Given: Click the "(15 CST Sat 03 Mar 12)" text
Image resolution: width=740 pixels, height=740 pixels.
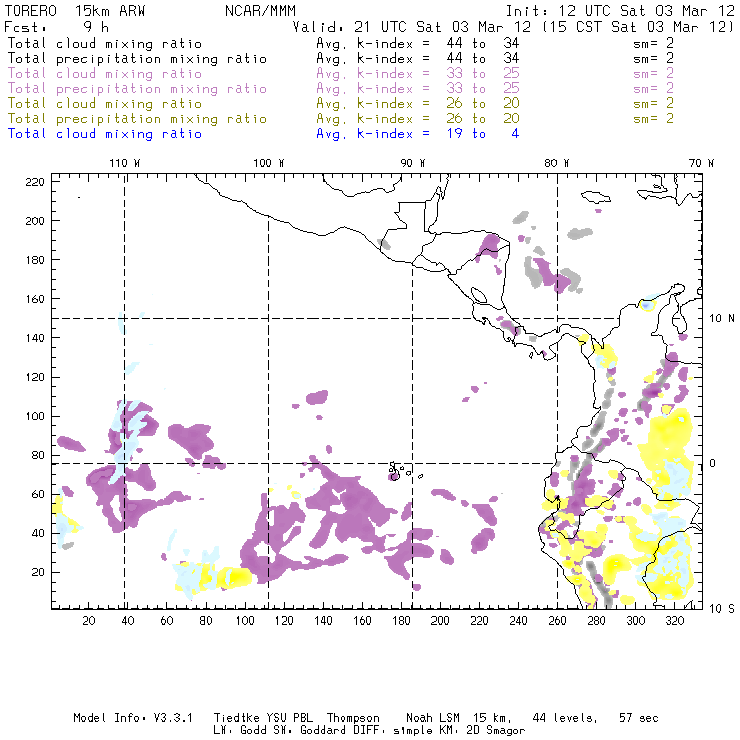Looking at the screenshot, I should 638,27.
